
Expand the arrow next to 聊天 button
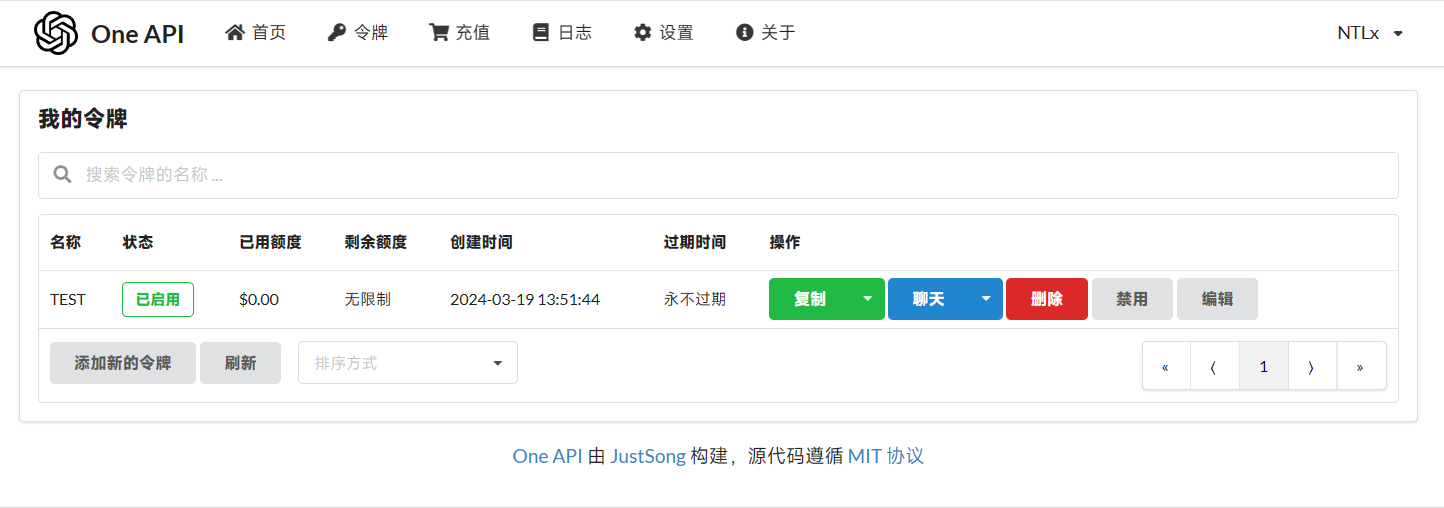(x=986, y=299)
